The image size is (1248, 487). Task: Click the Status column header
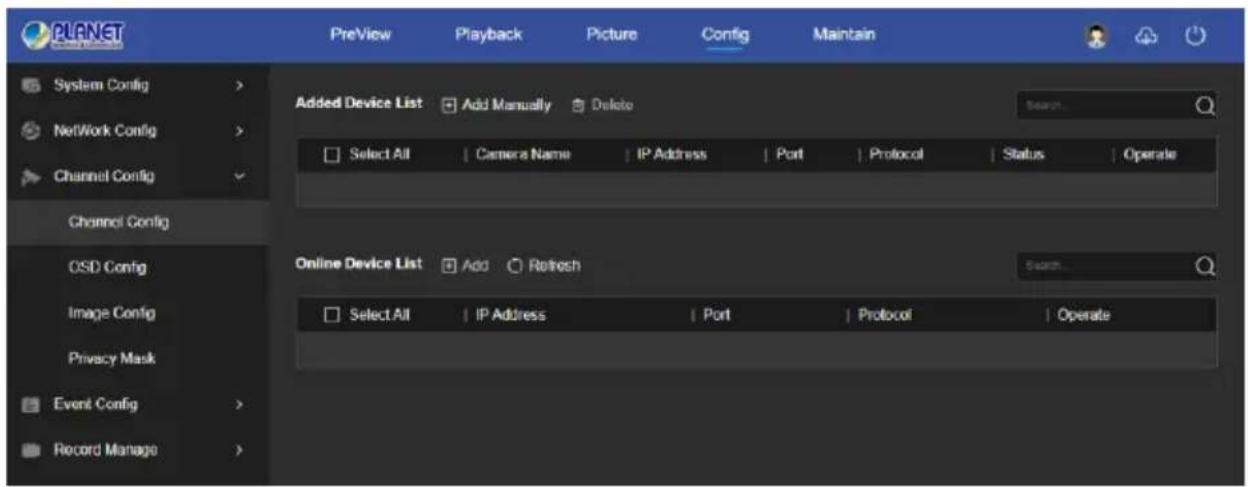(1022, 155)
